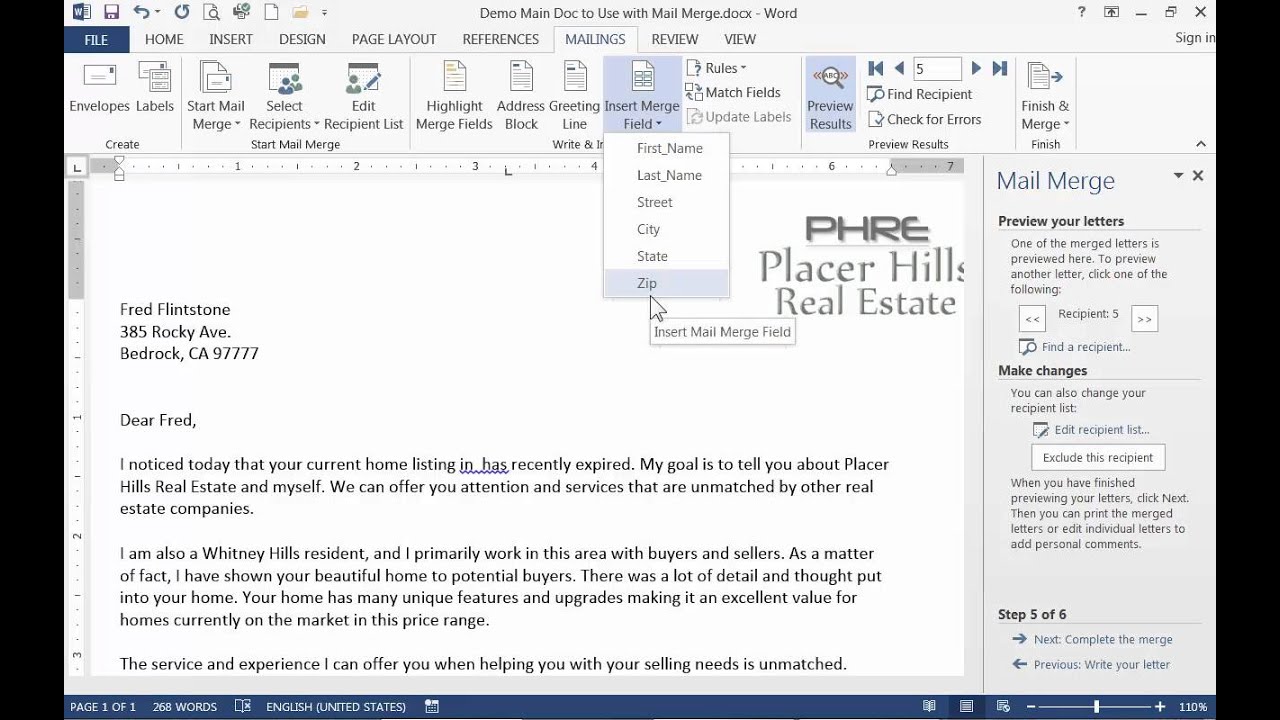The width and height of the screenshot is (1280, 720).
Task: Click the previous recipient << button in pane
Action: [x=1032, y=319]
